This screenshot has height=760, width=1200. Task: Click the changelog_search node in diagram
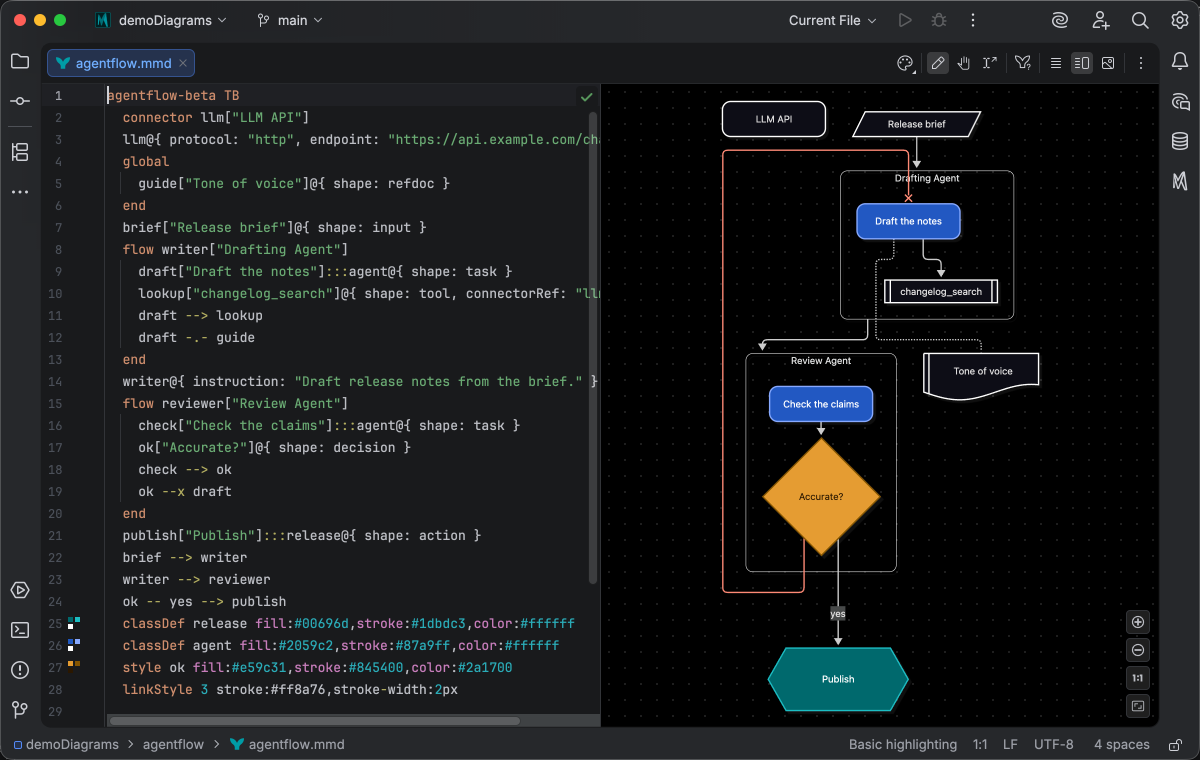[x=941, y=291]
